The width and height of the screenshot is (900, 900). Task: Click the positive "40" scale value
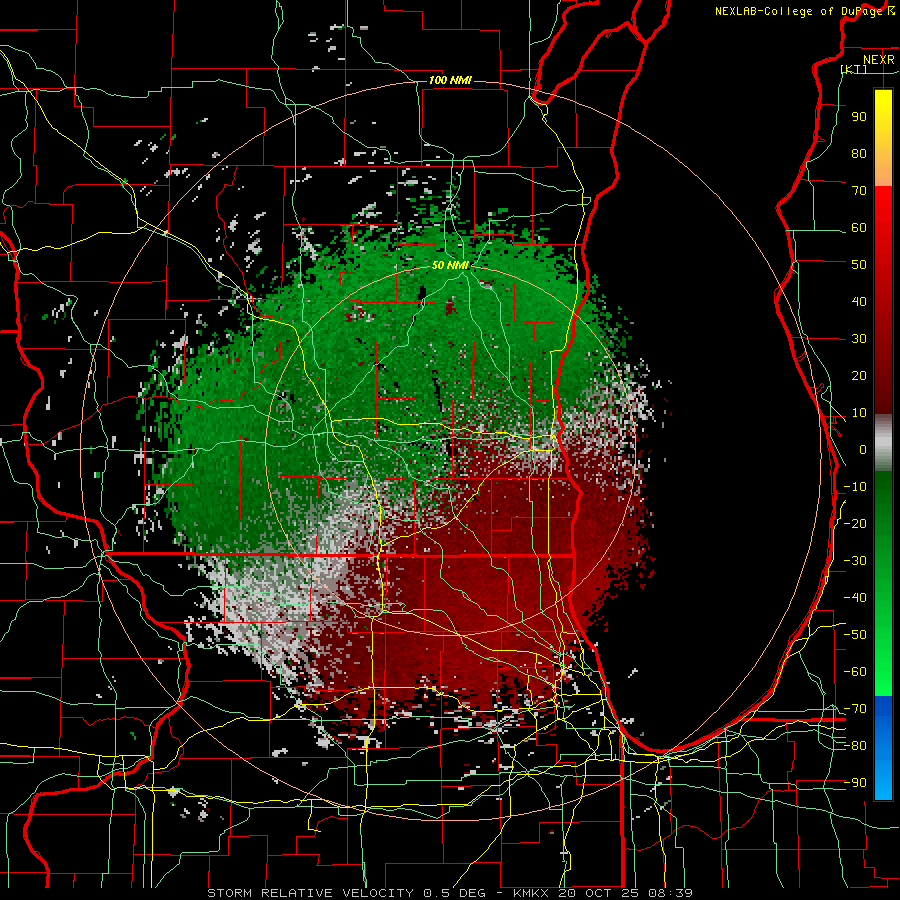pyautogui.click(x=859, y=301)
